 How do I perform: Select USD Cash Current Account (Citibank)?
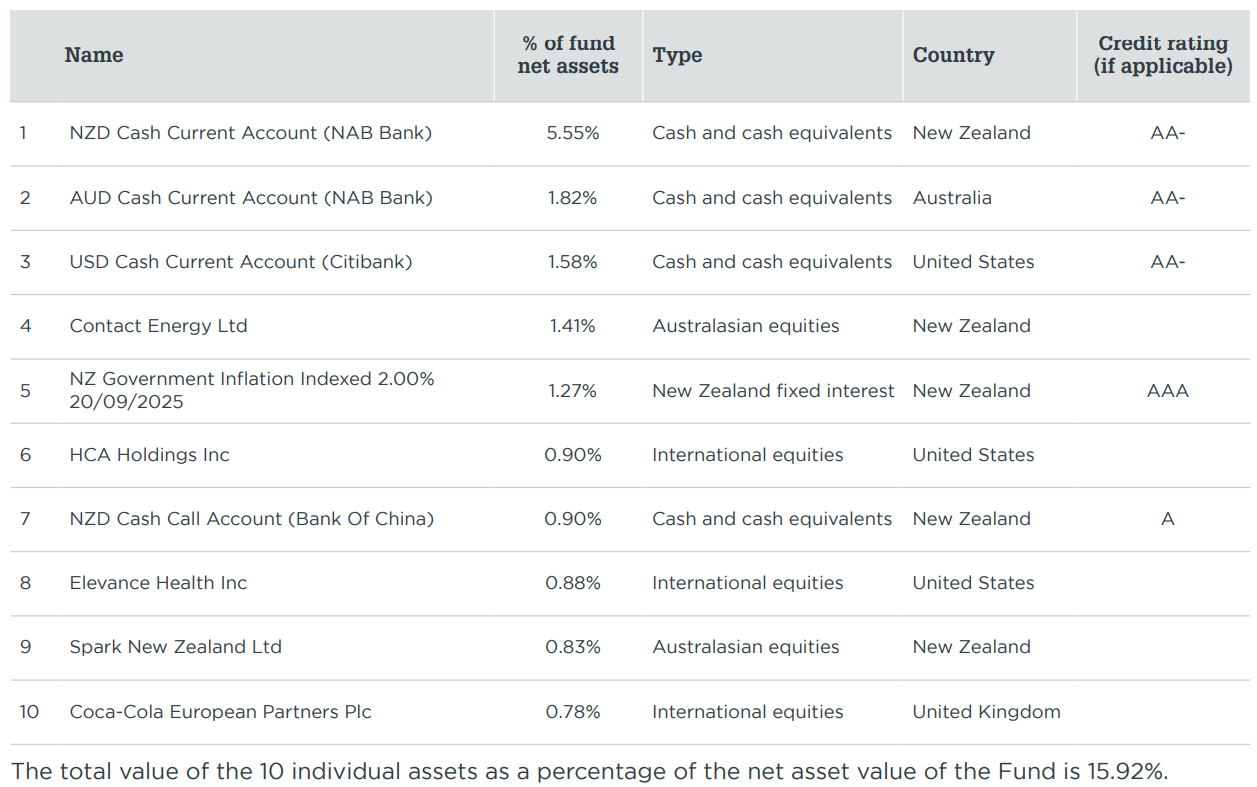click(x=240, y=262)
